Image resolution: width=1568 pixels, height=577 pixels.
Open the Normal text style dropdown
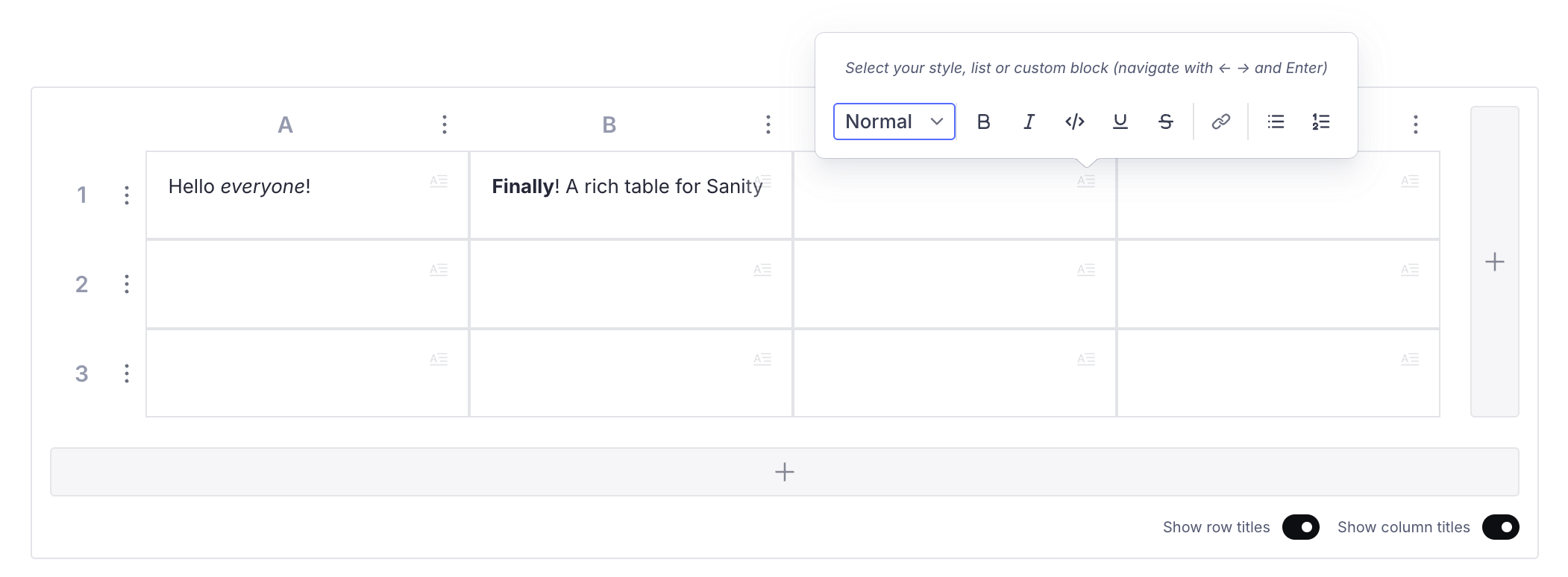[894, 122]
